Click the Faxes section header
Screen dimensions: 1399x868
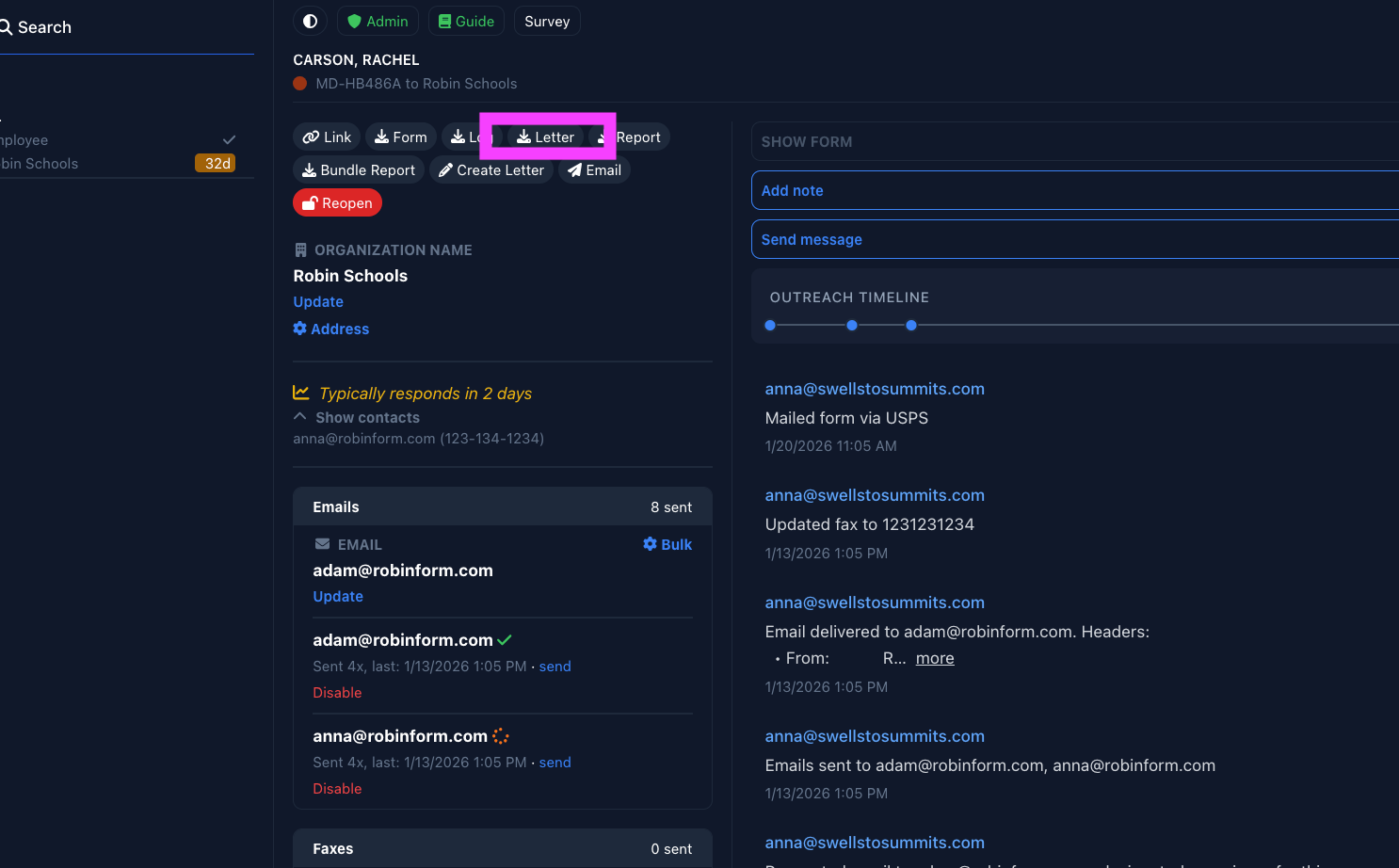pyautogui.click(x=503, y=848)
